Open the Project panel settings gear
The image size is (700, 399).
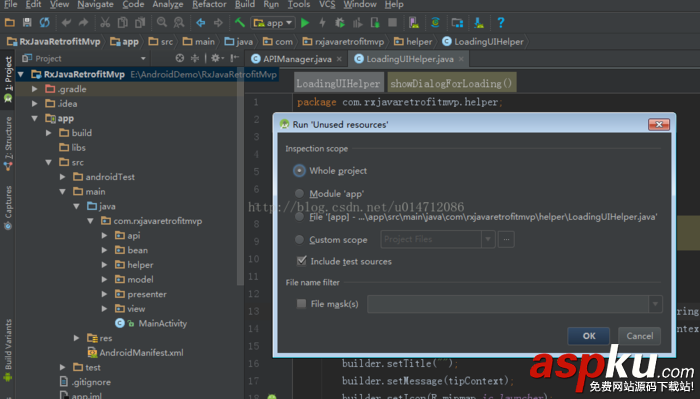216,58
